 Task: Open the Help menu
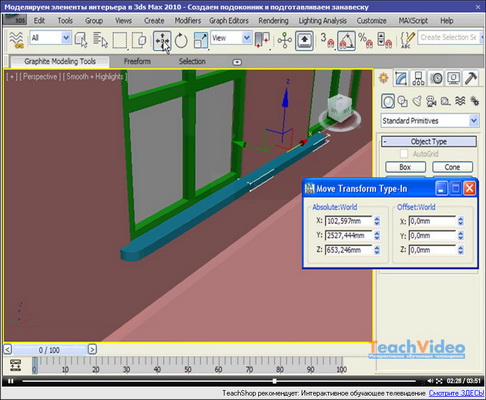[447, 21]
